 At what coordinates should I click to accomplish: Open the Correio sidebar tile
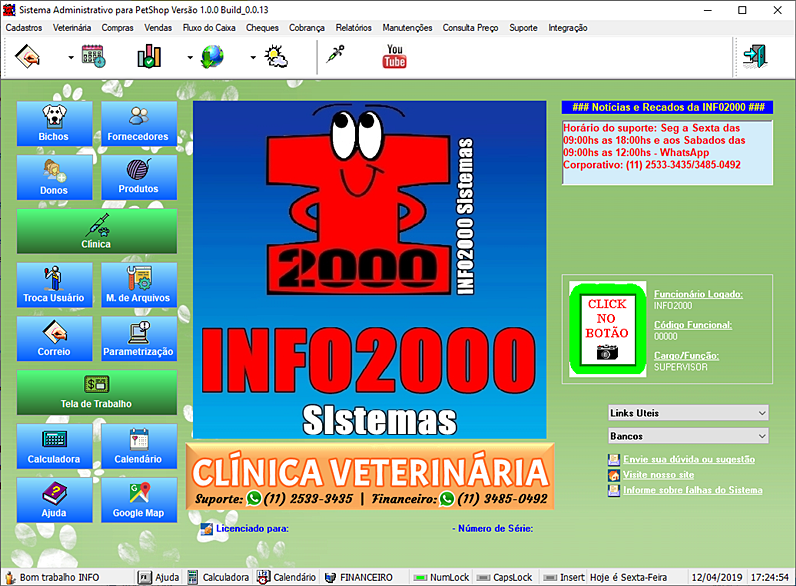click(x=54, y=339)
